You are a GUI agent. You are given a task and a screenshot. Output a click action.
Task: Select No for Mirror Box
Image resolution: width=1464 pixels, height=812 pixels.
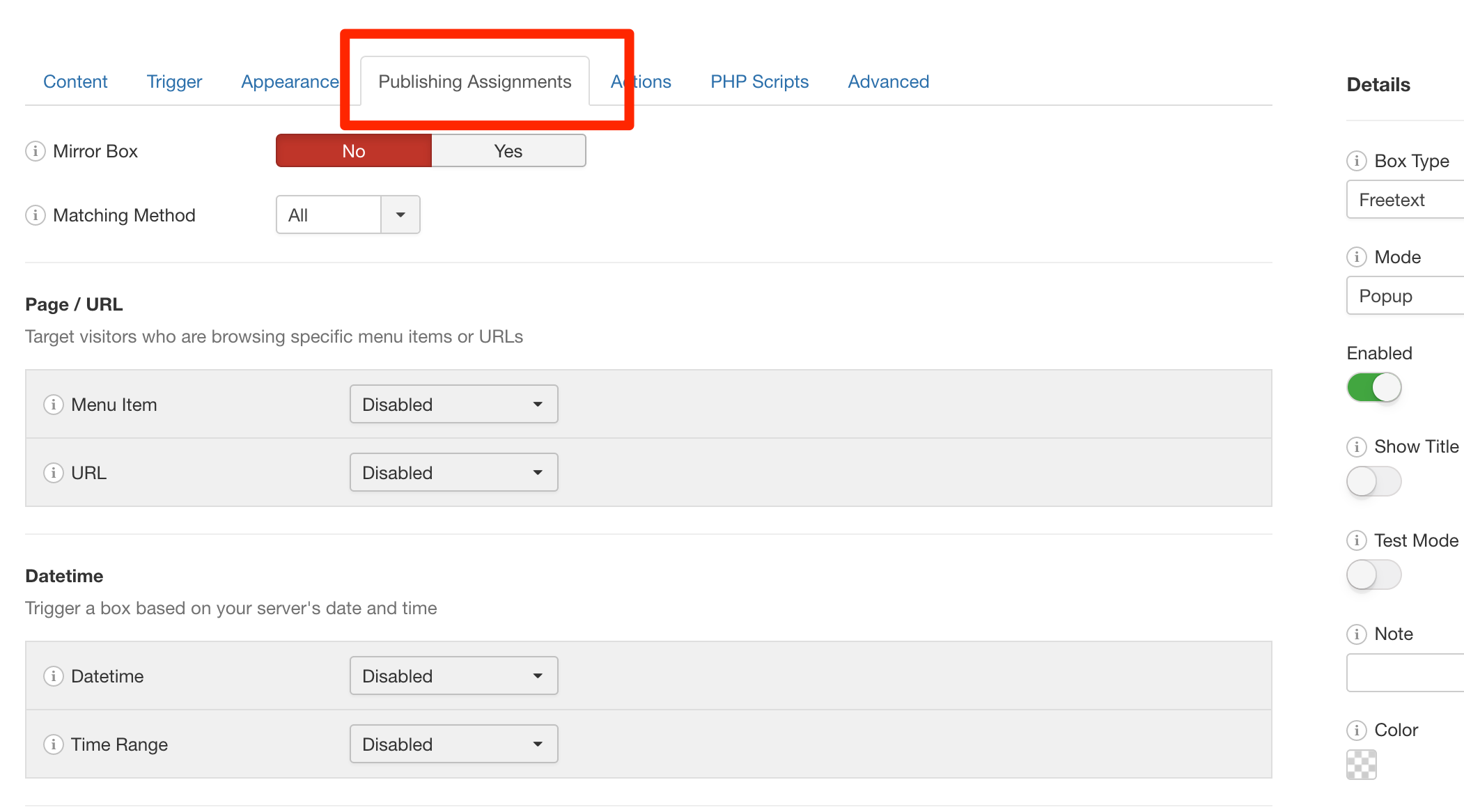tap(354, 151)
